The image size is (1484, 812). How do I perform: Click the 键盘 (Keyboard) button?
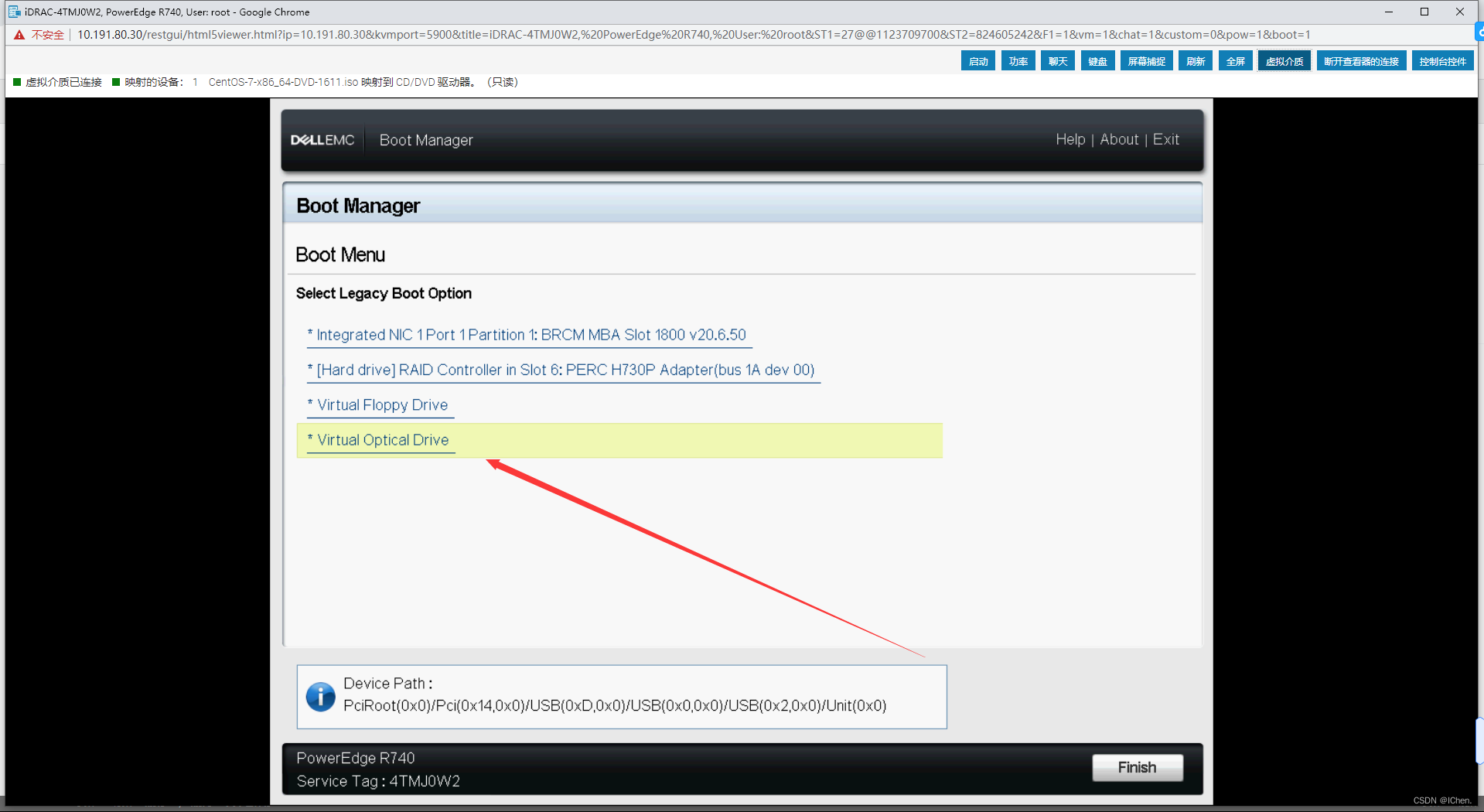tap(1097, 61)
